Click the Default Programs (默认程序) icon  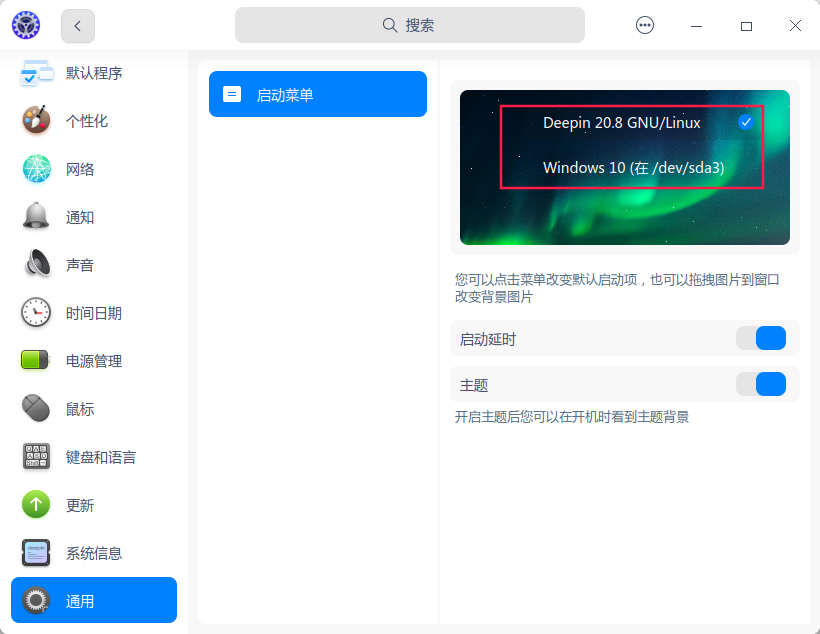(37, 73)
